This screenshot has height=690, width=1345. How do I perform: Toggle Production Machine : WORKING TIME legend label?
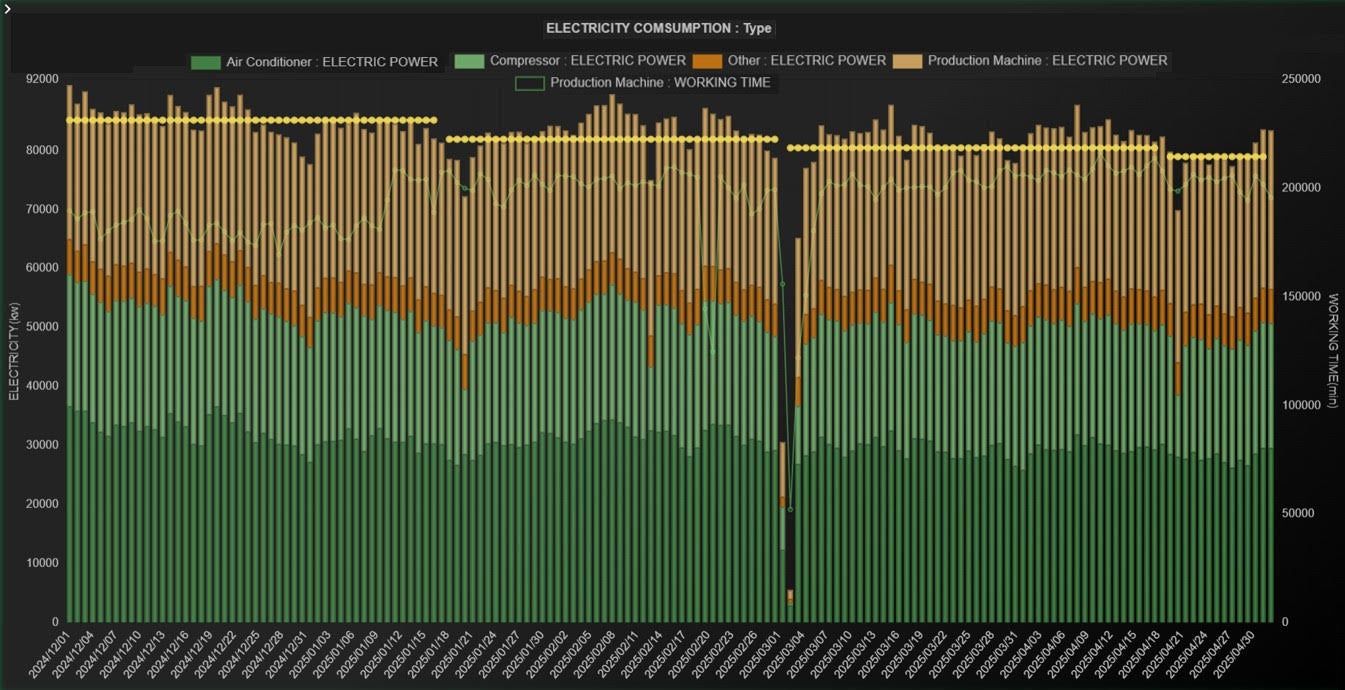(660, 83)
